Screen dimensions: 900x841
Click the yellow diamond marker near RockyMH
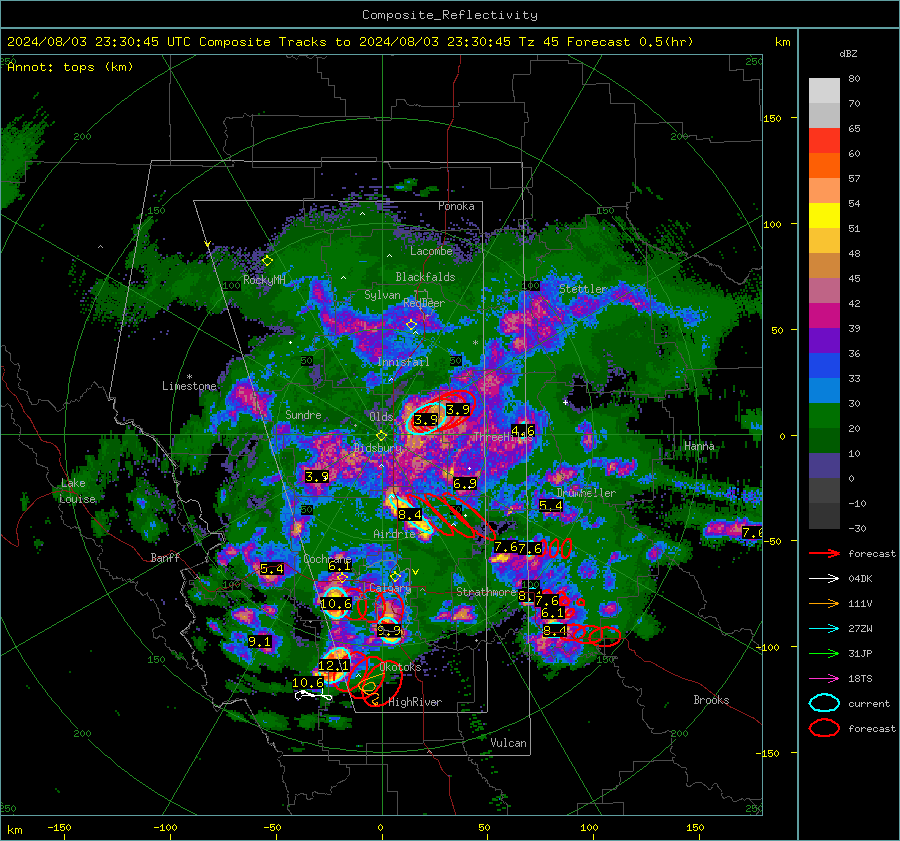pyautogui.click(x=267, y=261)
